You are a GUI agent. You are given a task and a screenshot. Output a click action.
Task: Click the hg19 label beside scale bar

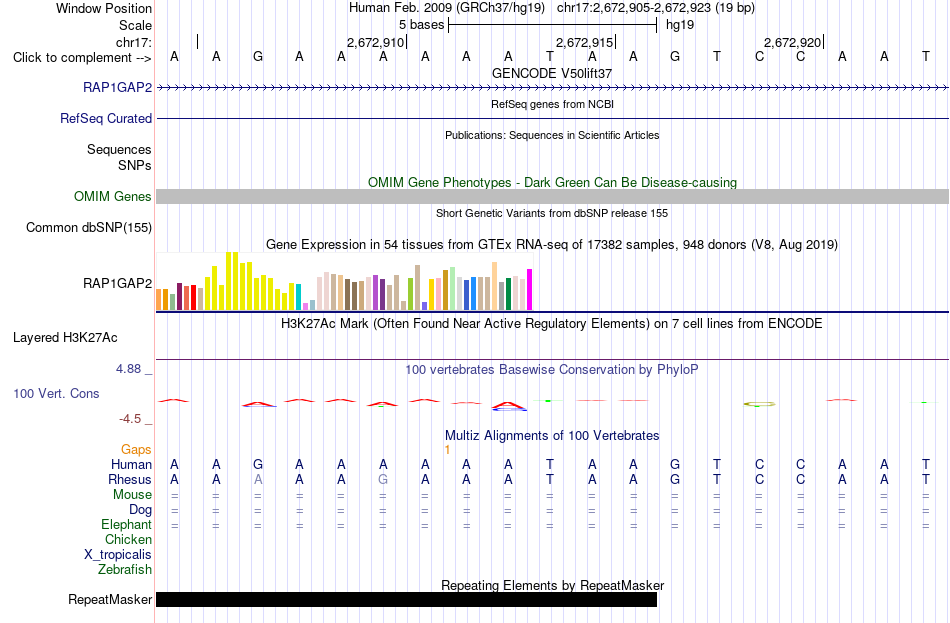pos(680,25)
